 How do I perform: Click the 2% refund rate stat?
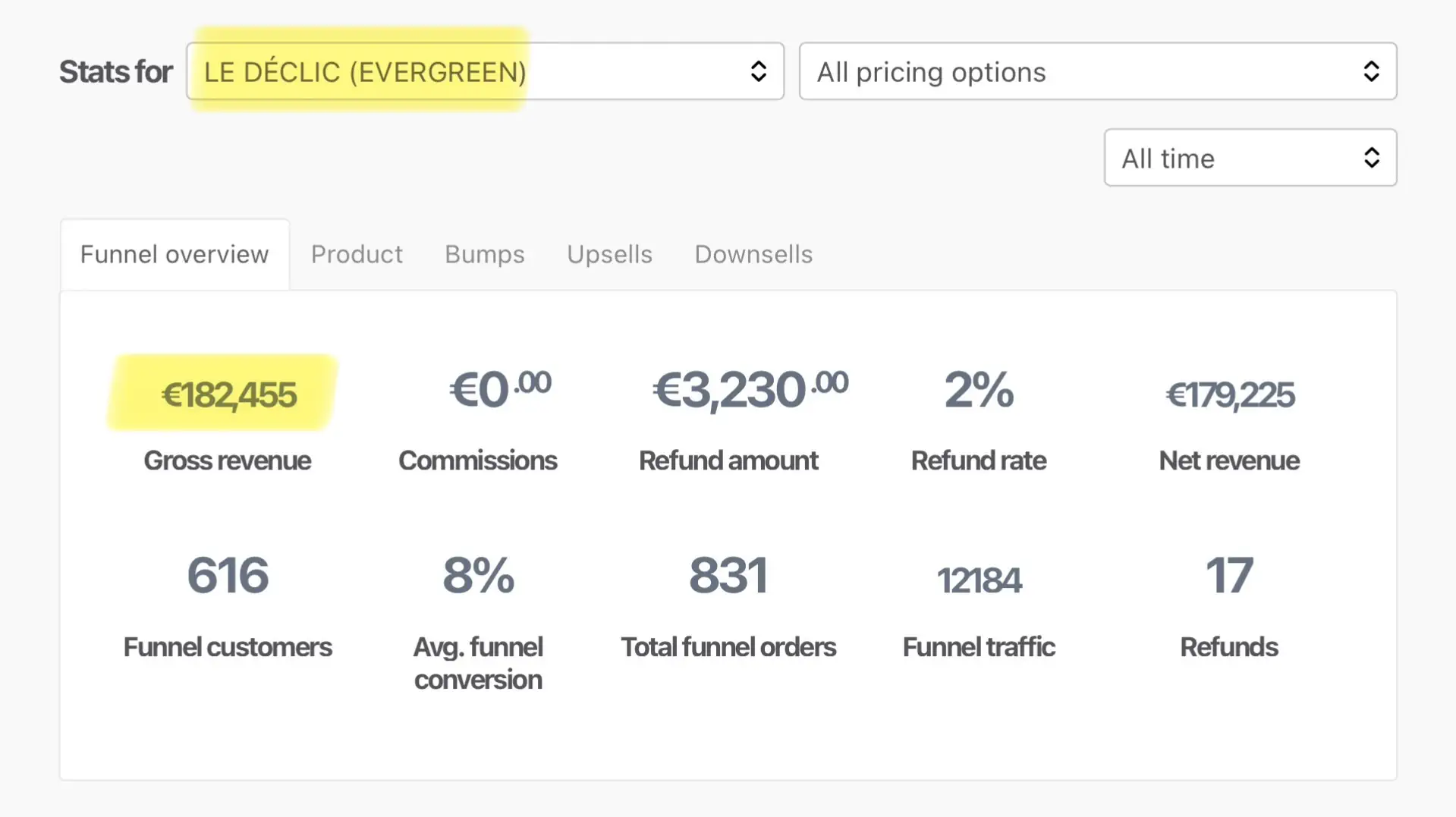(x=978, y=390)
